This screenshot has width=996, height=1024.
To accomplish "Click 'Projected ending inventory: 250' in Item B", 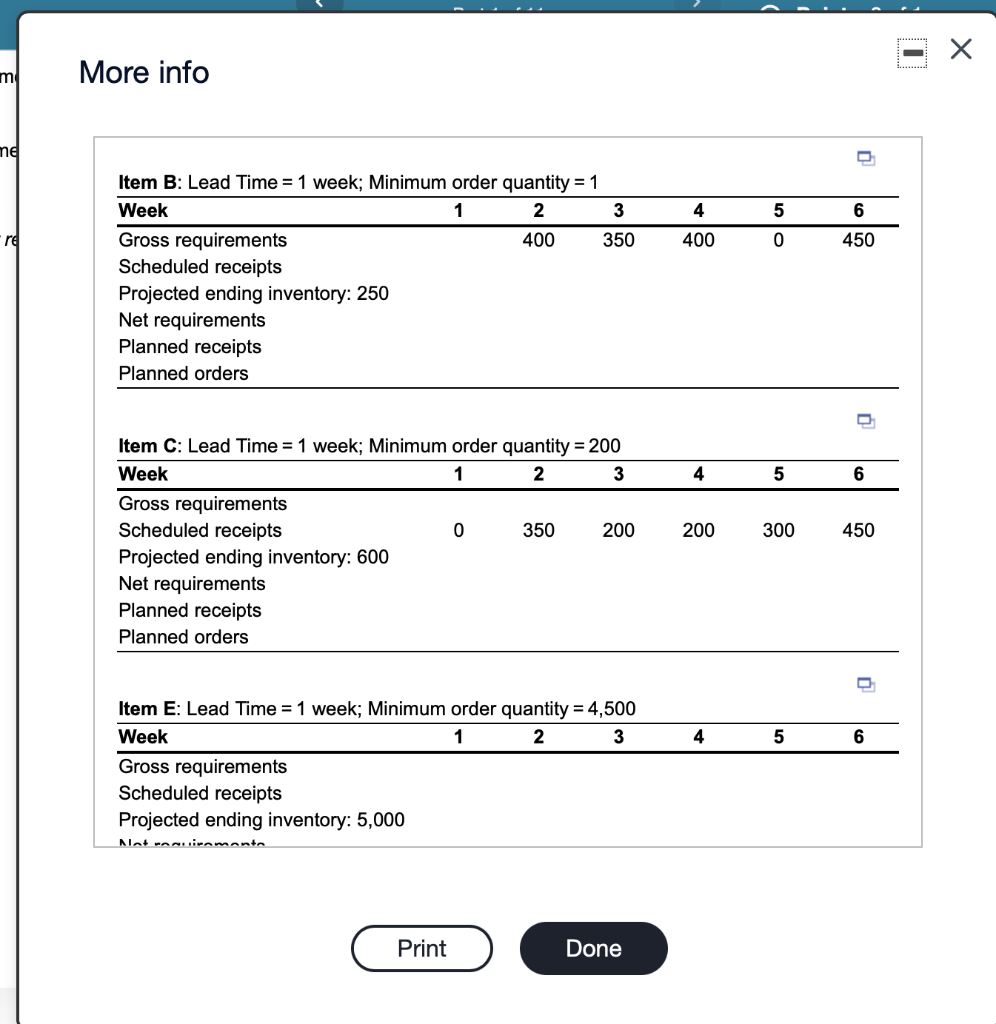I will [x=253, y=294].
